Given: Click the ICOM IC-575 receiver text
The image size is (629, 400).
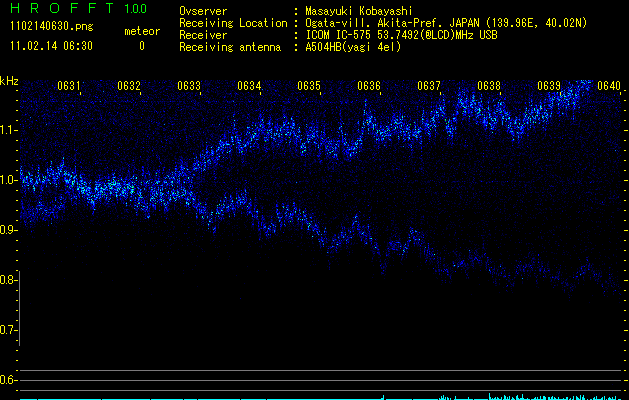Looking at the screenshot, I should 401,35.
